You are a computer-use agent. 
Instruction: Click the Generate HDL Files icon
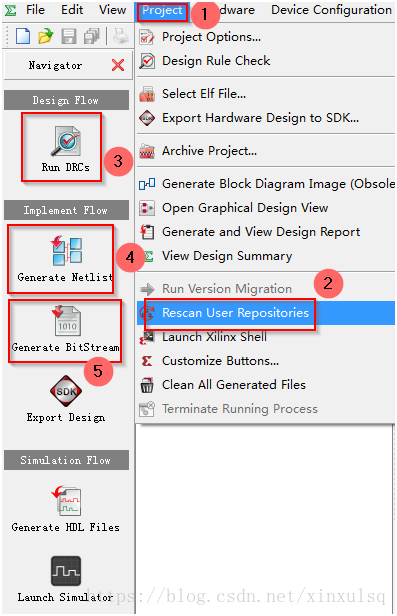tap(66, 500)
